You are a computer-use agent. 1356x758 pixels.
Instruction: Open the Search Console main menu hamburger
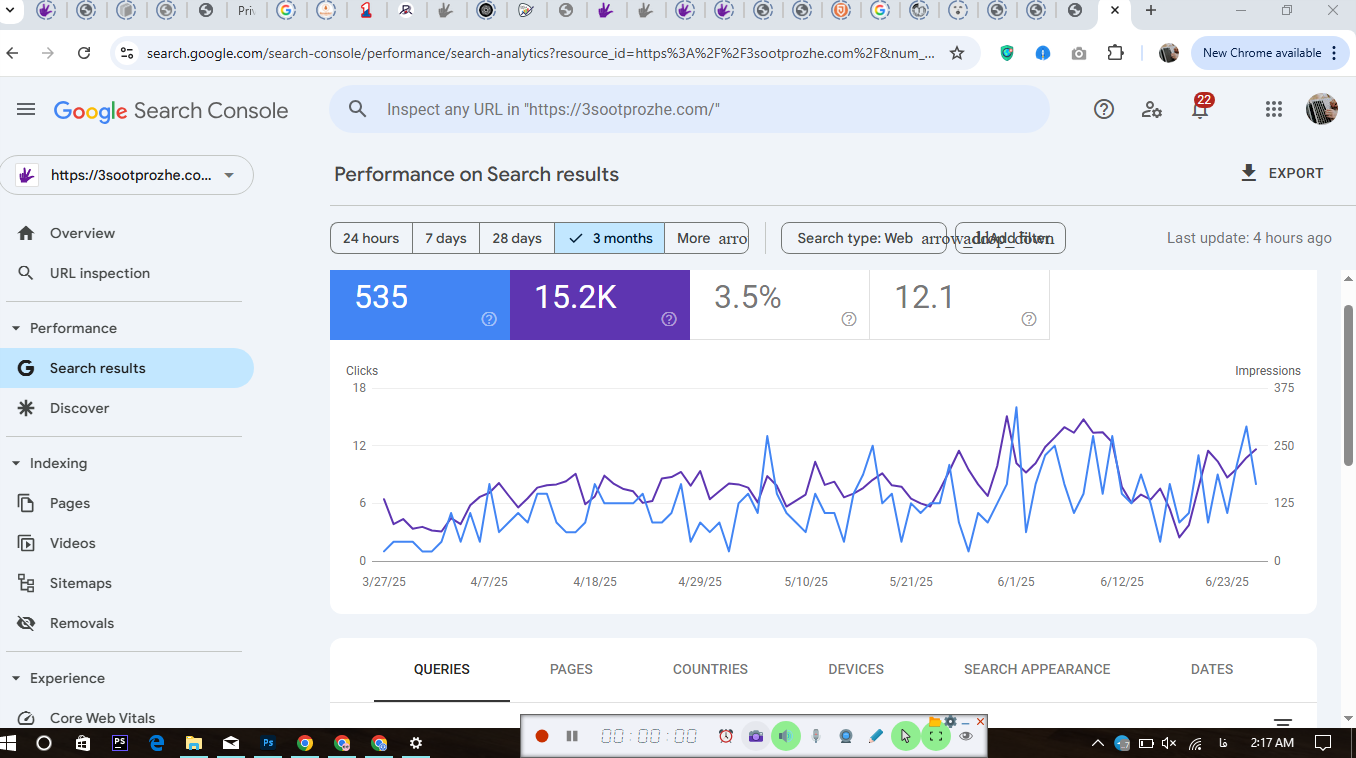click(x=26, y=110)
